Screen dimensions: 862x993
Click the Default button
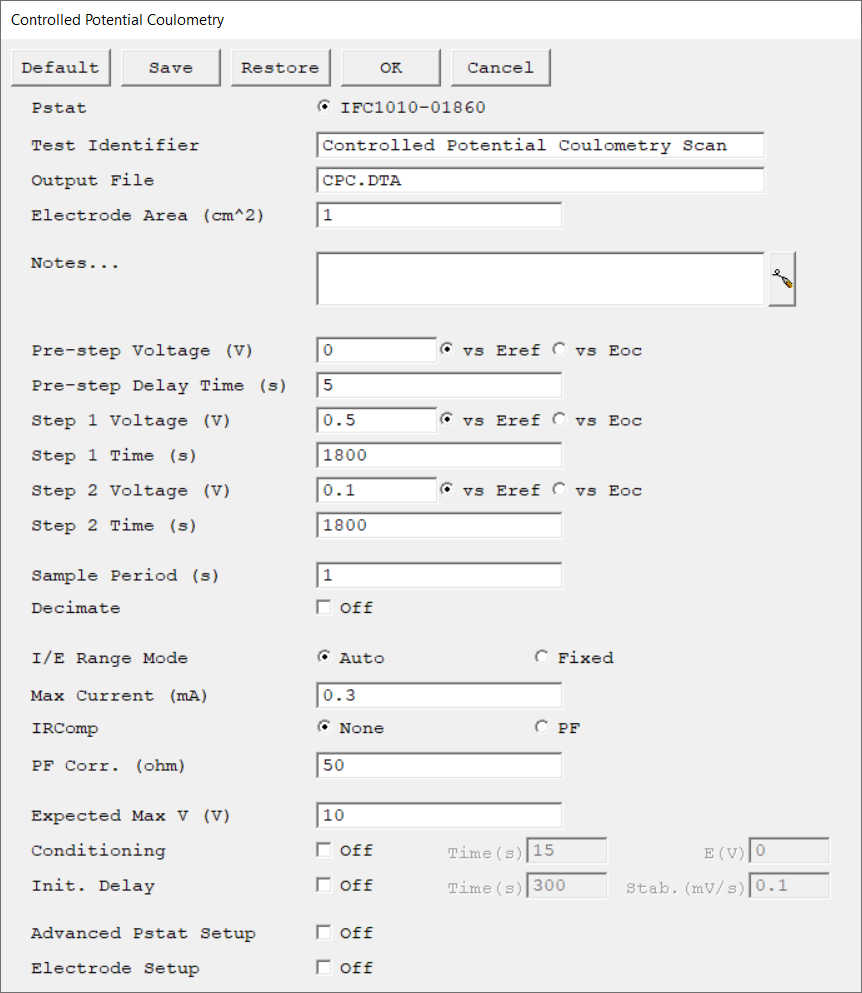click(61, 68)
